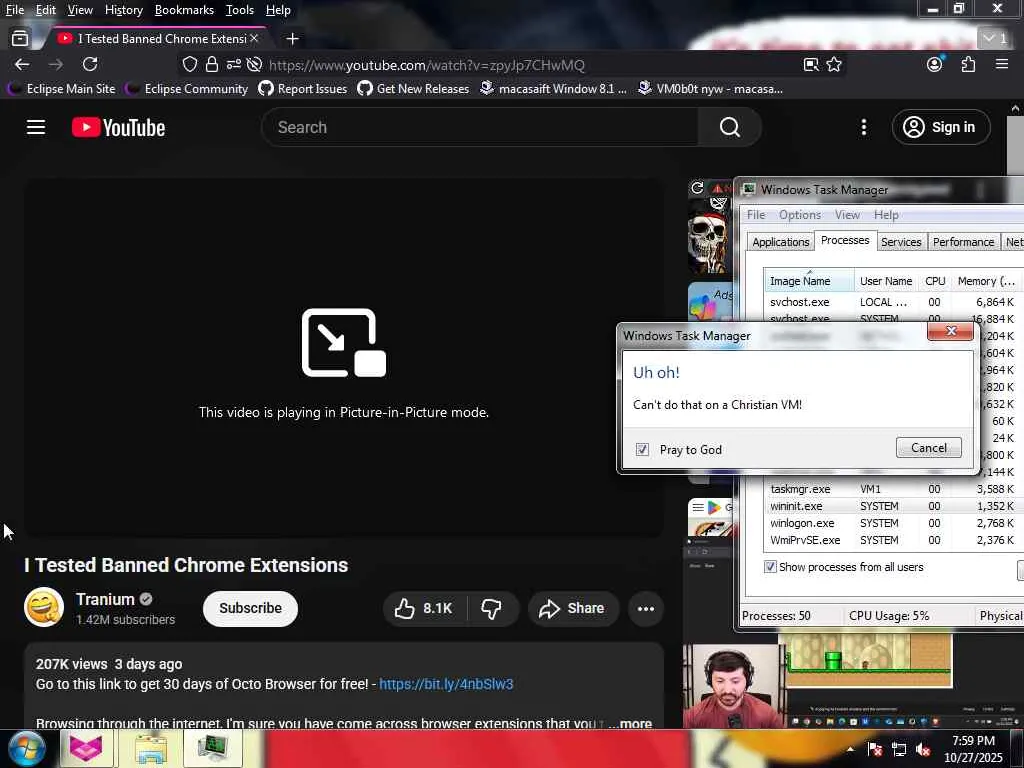The image size is (1024, 768).
Task: Open the pink fox browser taskbar icon
Action: click(x=87, y=748)
